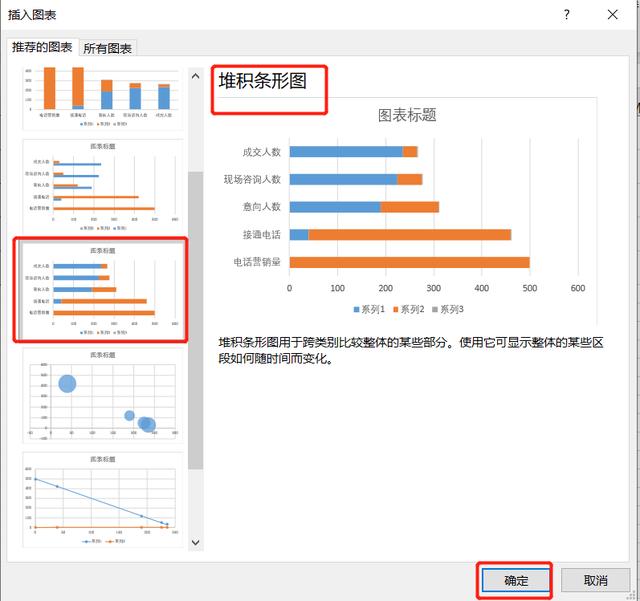Click the 系列2 orange legend entry
The height and width of the screenshot is (601, 640).
pyautogui.click(x=403, y=309)
